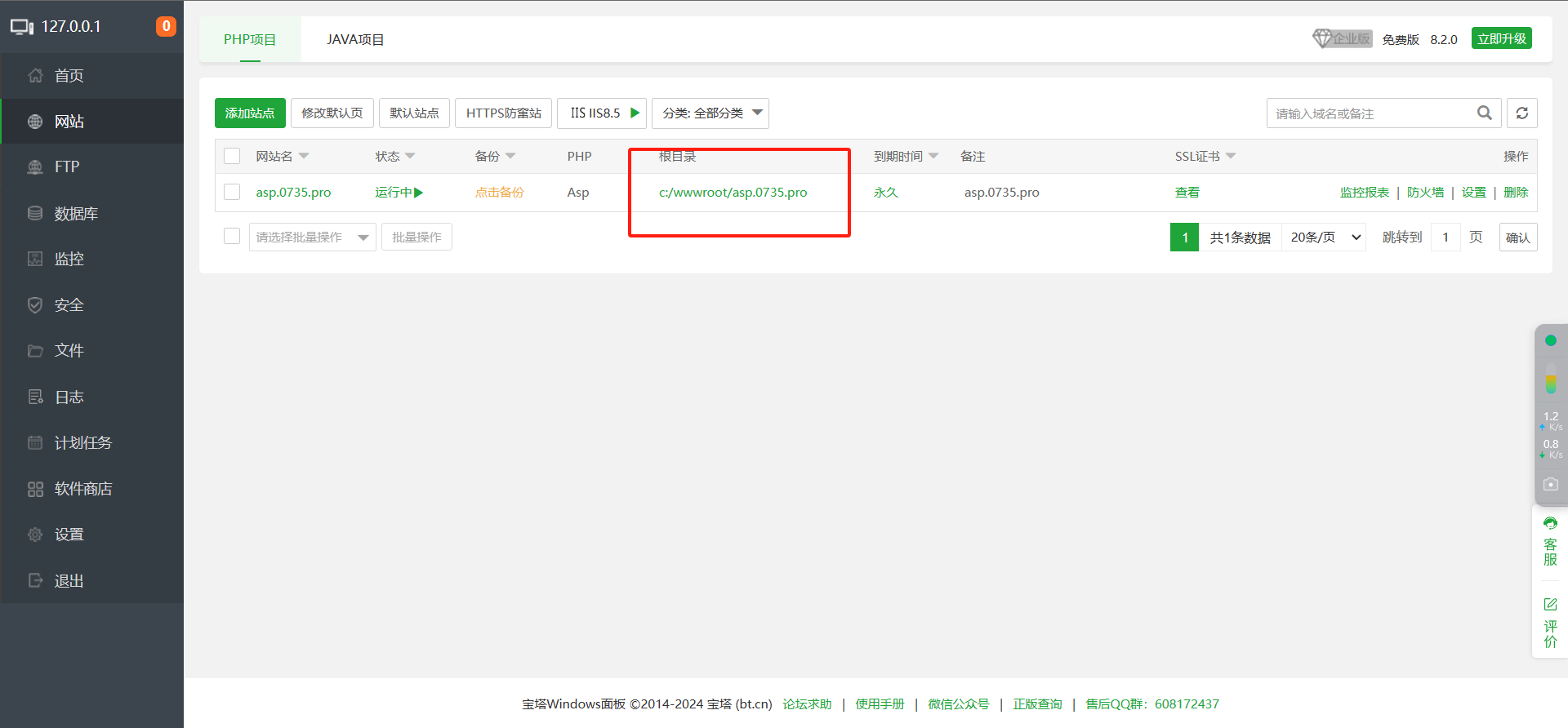Click the 网站 globe icon in sidebar
Screen dimensions: 1568x728
point(35,122)
